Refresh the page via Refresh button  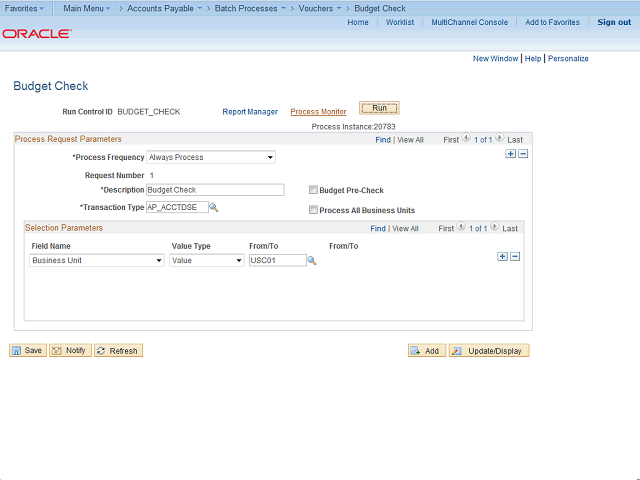[x=118, y=351]
